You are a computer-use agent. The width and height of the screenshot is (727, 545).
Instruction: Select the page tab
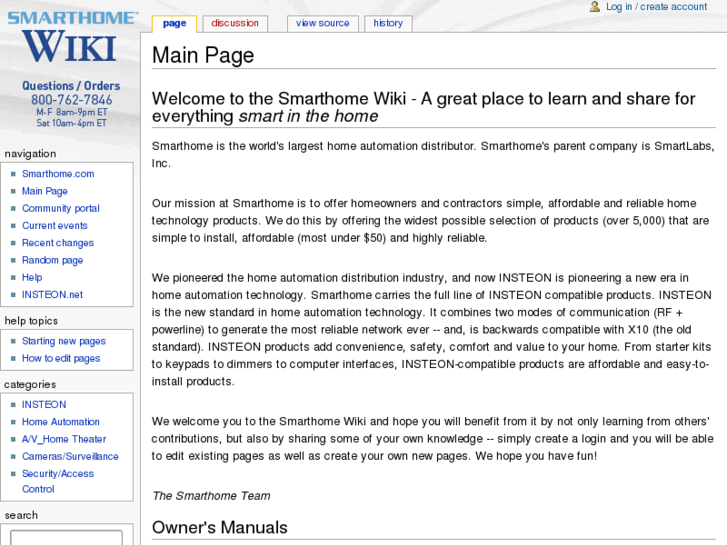(x=174, y=24)
